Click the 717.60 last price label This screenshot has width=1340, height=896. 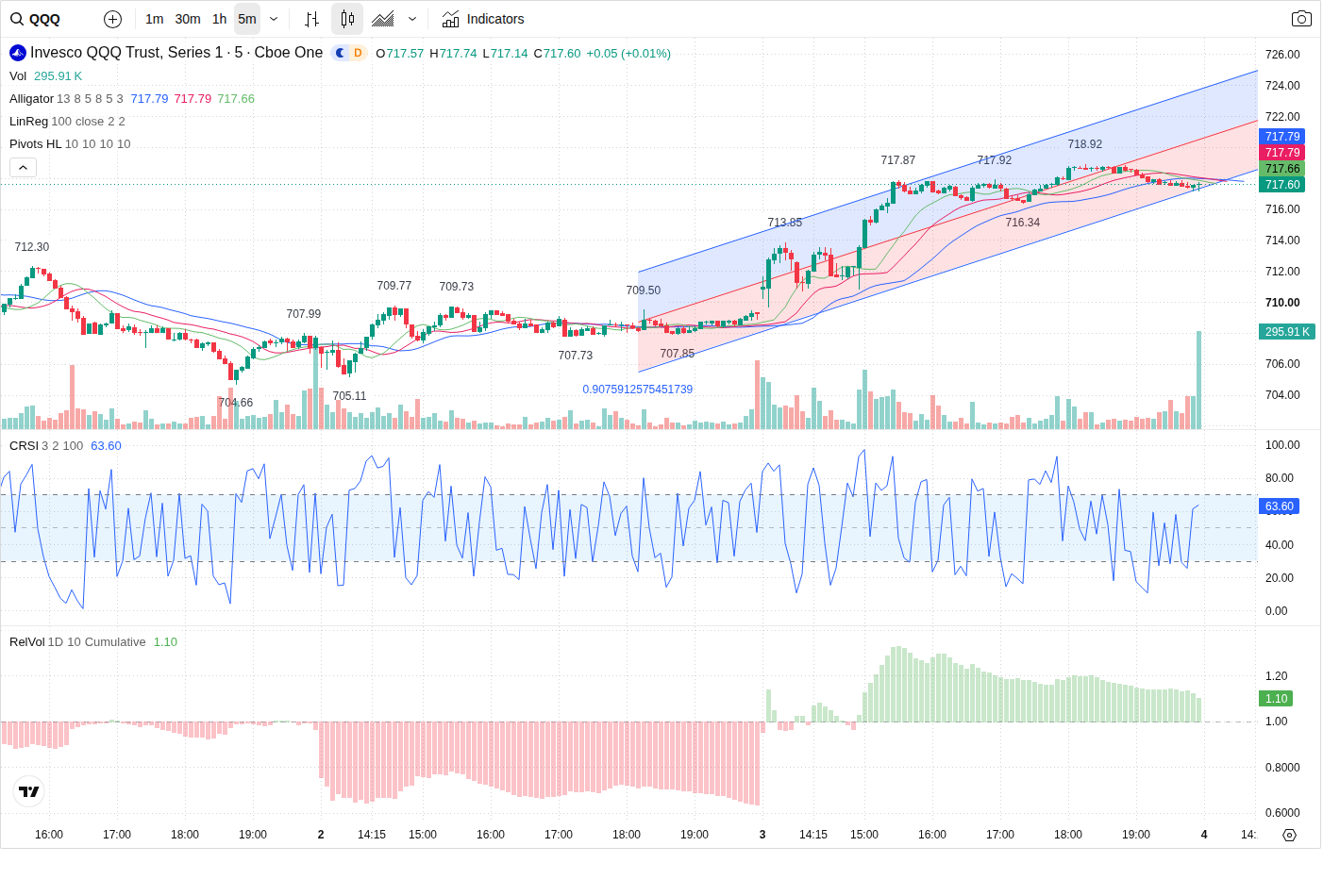tap(1281, 185)
